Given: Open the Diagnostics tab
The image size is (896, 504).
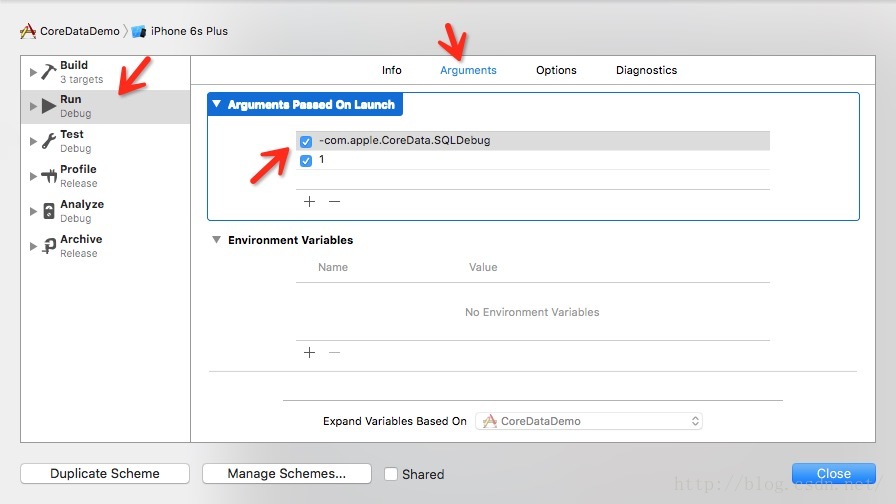Looking at the screenshot, I should pyautogui.click(x=646, y=70).
